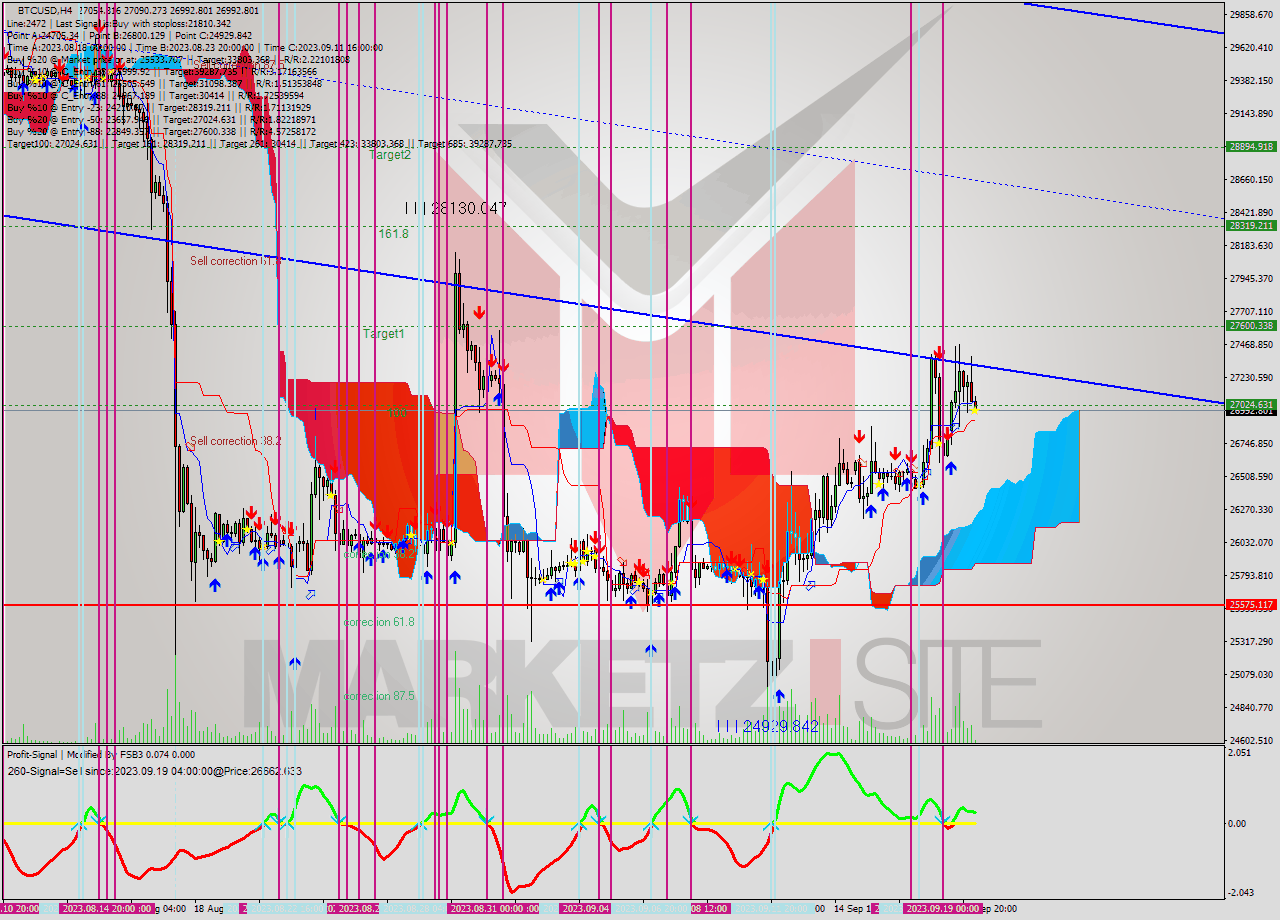Click the '14 Sep' time axis label
This screenshot has height=920, width=1280.
pos(851,909)
